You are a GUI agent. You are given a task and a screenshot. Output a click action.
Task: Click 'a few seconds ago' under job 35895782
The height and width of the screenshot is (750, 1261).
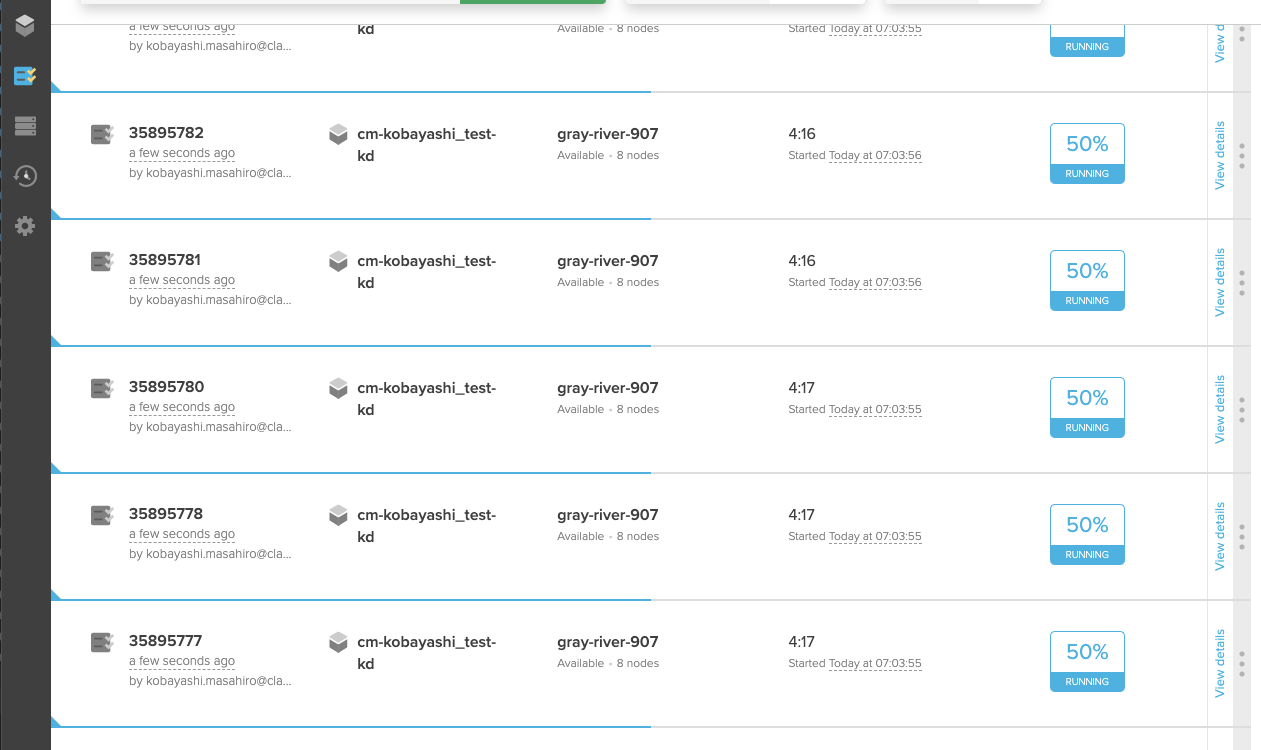[x=181, y=152]
